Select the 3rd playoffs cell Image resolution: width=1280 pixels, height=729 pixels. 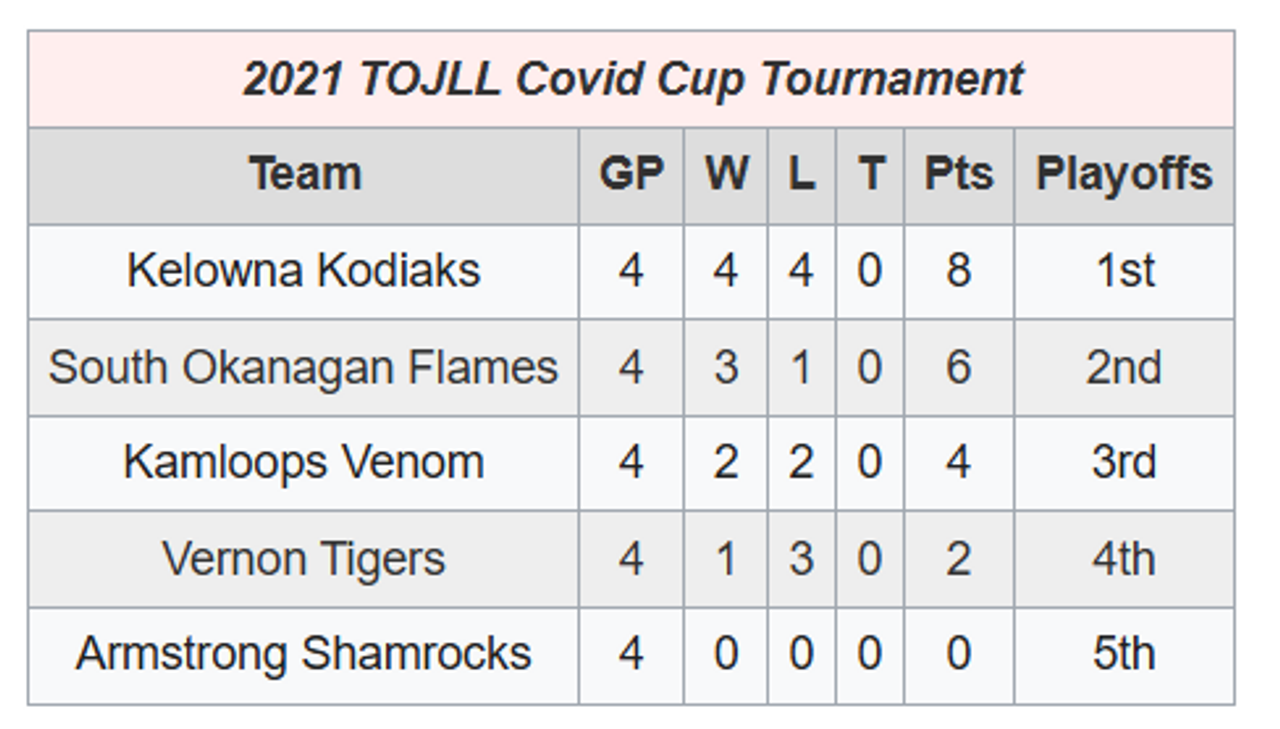(x=1124, y=463)
